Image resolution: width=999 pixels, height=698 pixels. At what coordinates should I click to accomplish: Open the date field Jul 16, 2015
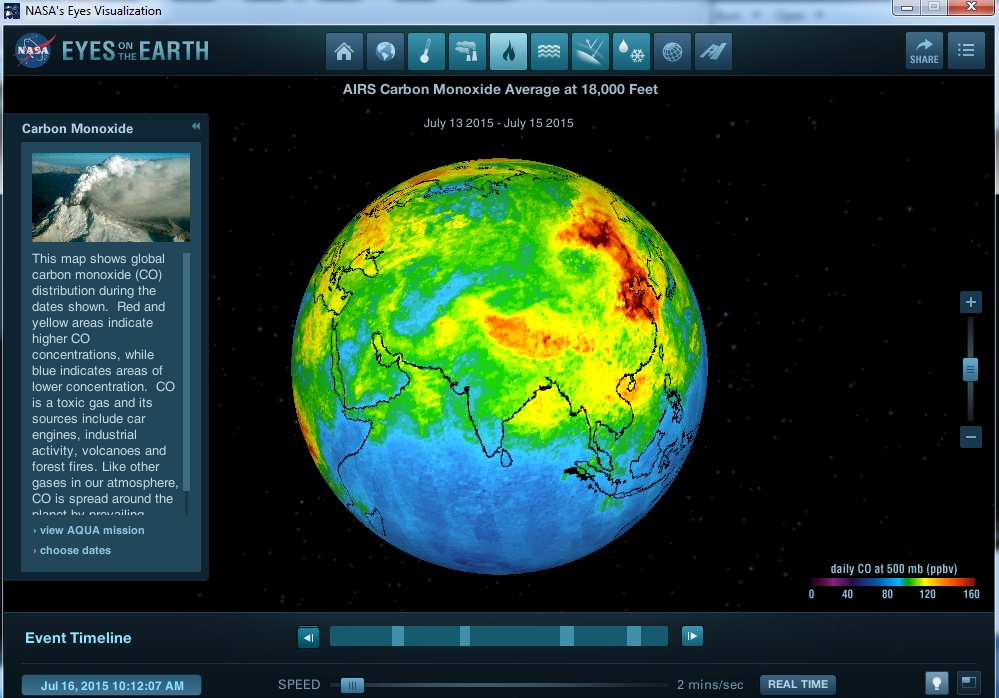pos(112,686)
